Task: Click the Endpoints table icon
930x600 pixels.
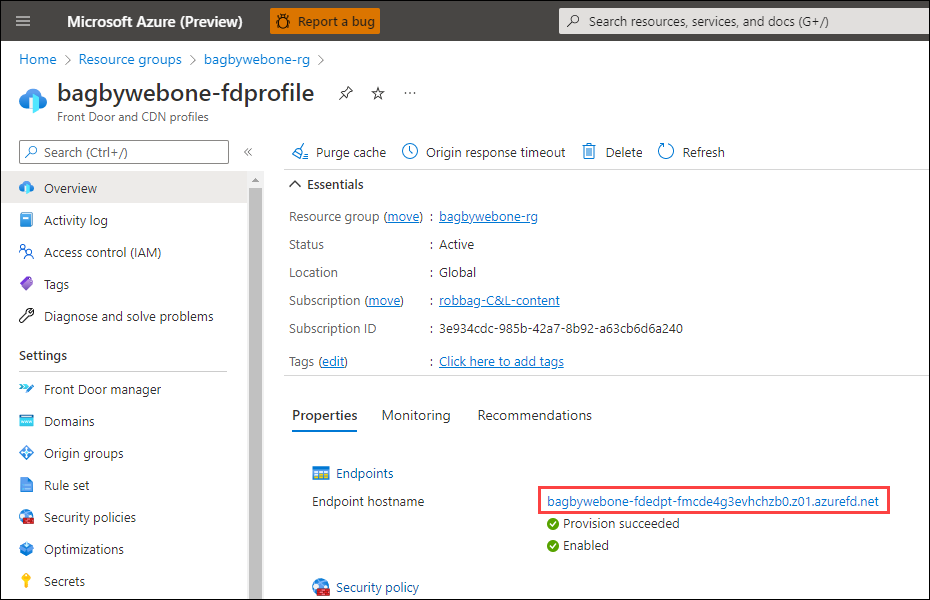Action: click(320, 473)
